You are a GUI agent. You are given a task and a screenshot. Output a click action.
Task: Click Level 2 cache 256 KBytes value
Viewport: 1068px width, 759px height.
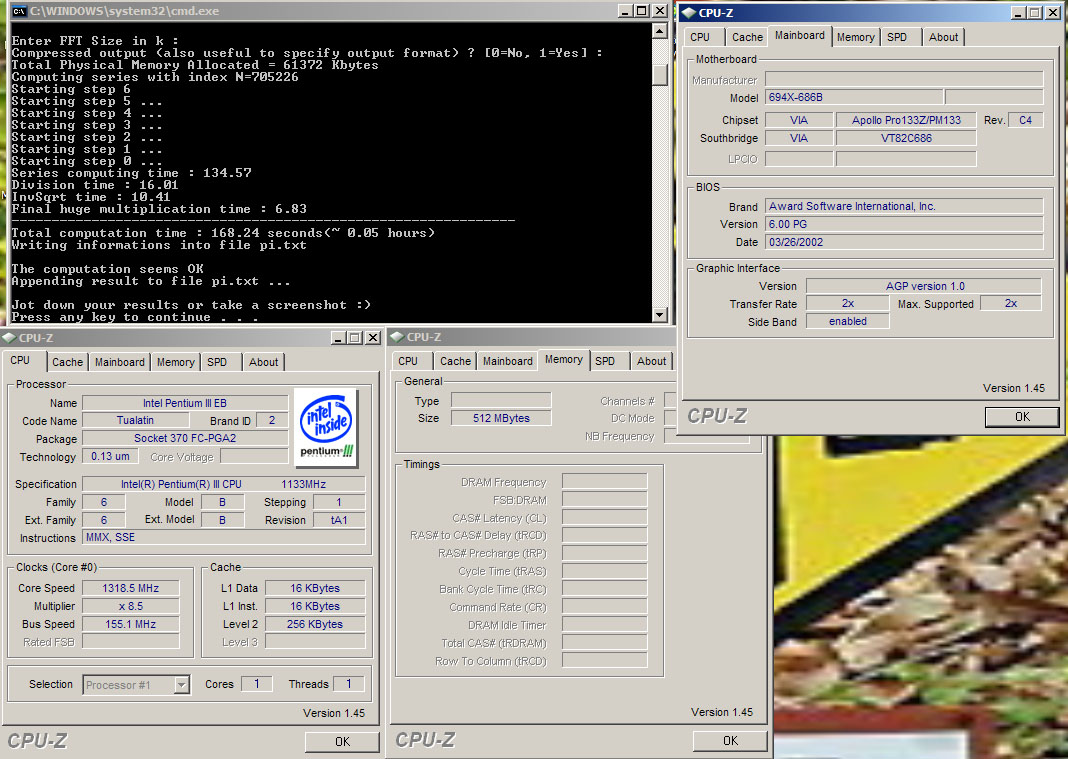click(315, 624)
